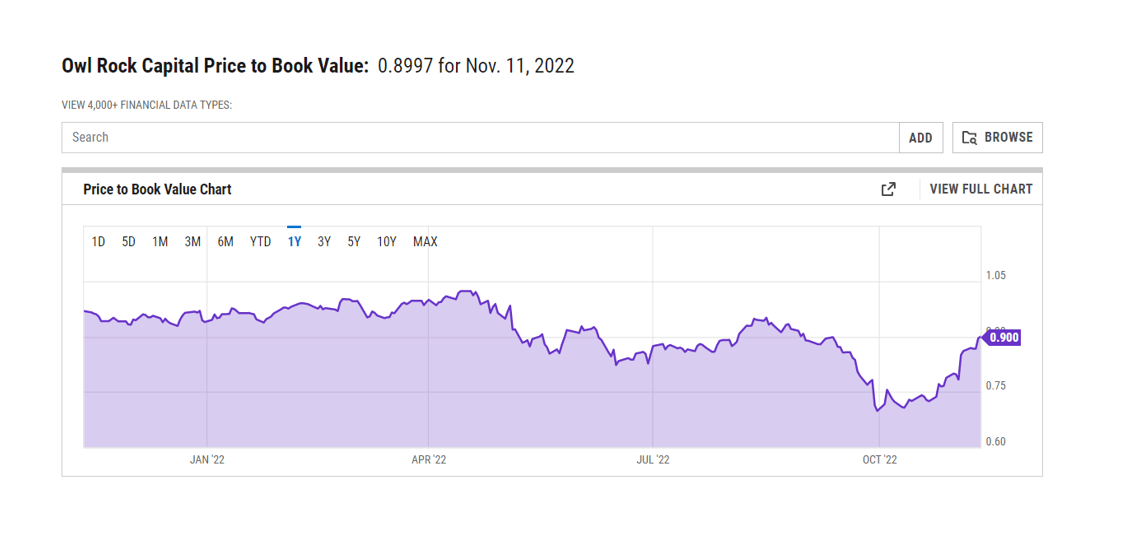Click the Price to Book Value Chart title
1131x551 pixels.
pos(157,189)
